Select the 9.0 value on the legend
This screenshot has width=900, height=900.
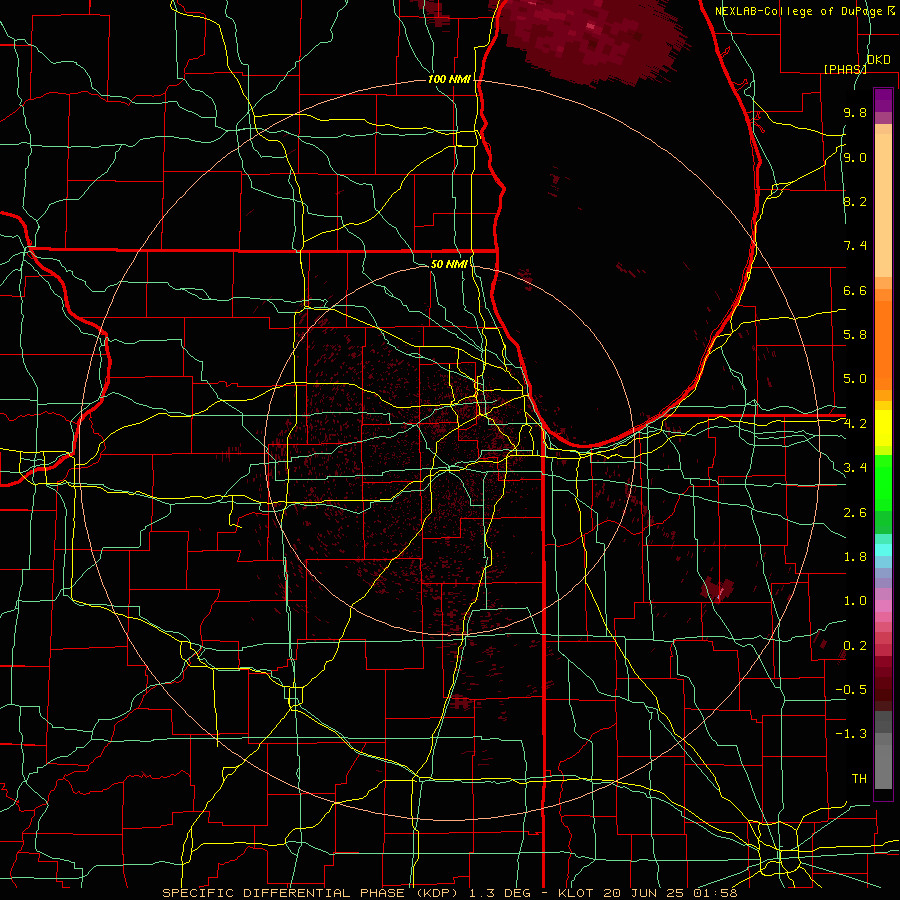pos(855,157)
